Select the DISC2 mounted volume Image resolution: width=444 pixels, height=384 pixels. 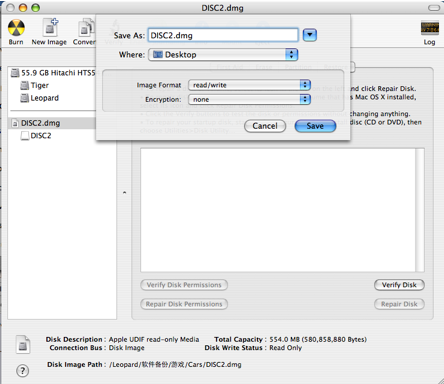tap(36, 136)
